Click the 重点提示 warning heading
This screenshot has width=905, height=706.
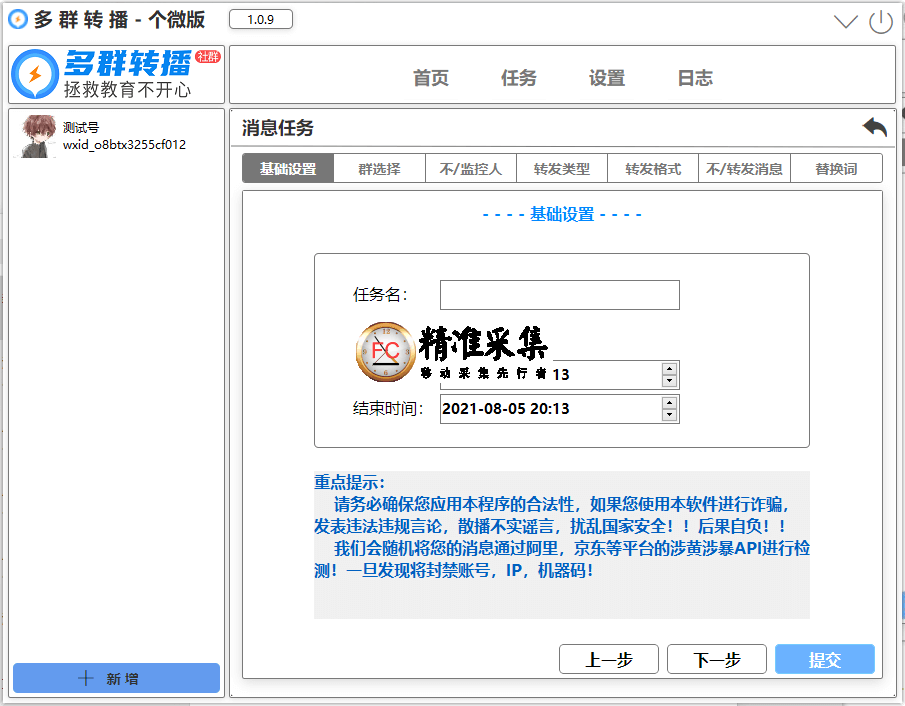click(349, 482)
